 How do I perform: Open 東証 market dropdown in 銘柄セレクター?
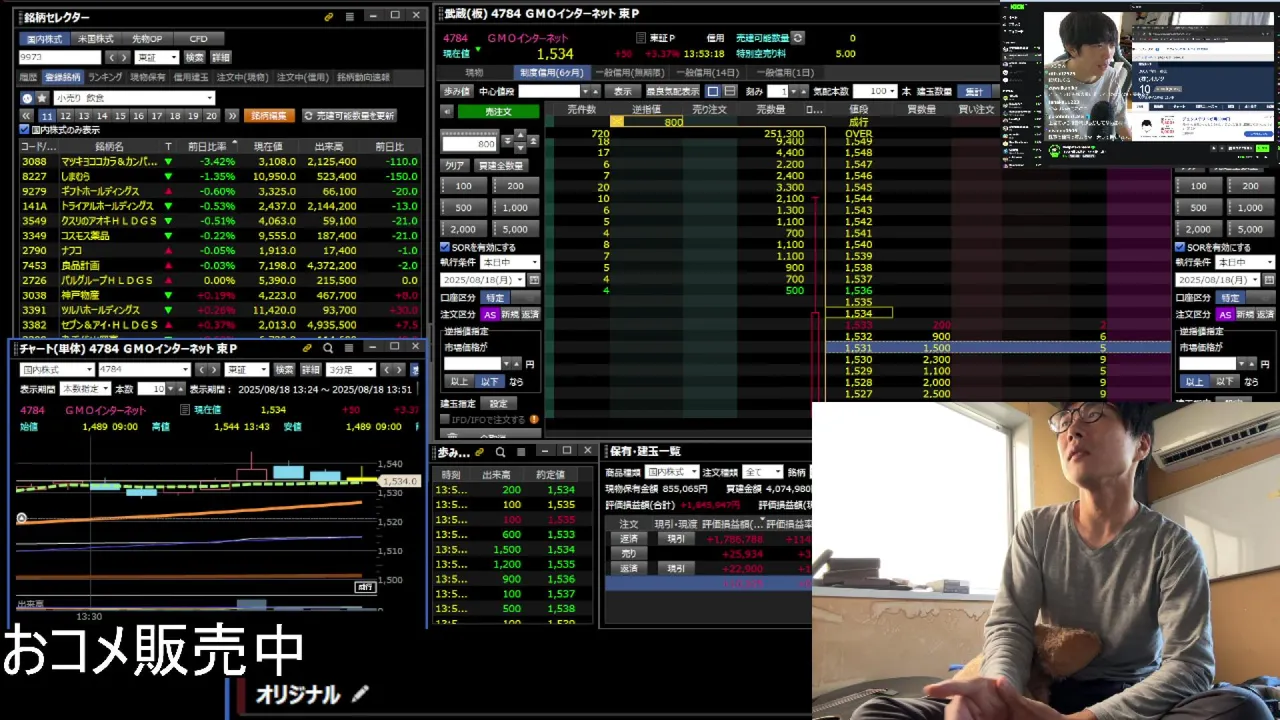157,58
